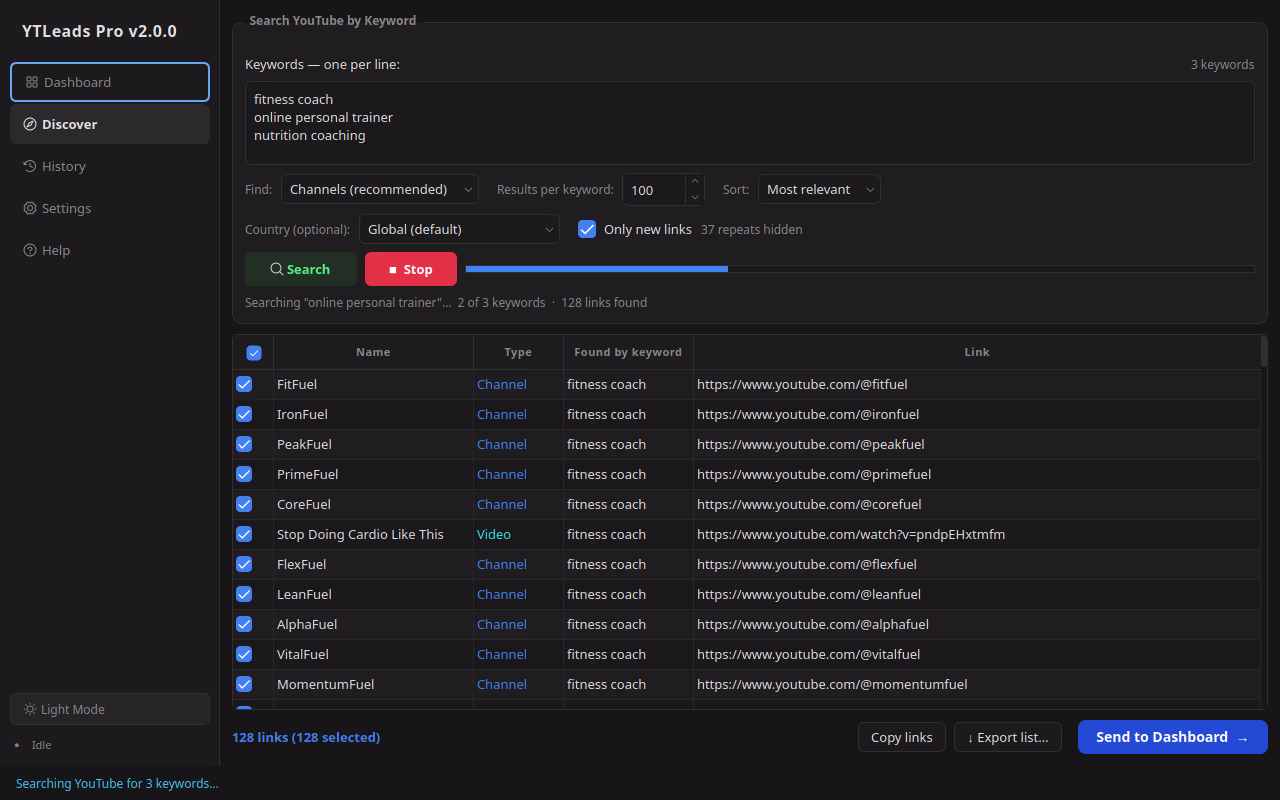Uncheck the Stop Doing Cardio Like This checkbox
The image size is (1280, 800).
click(244, 534)
